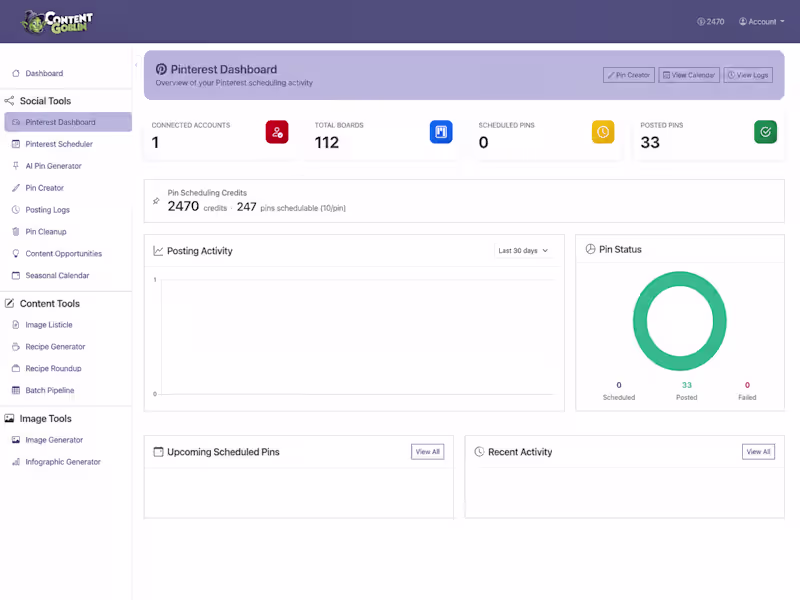Click the Recent Activity clock icon
Screen dimensions: 800x600
tap(479, 452)
